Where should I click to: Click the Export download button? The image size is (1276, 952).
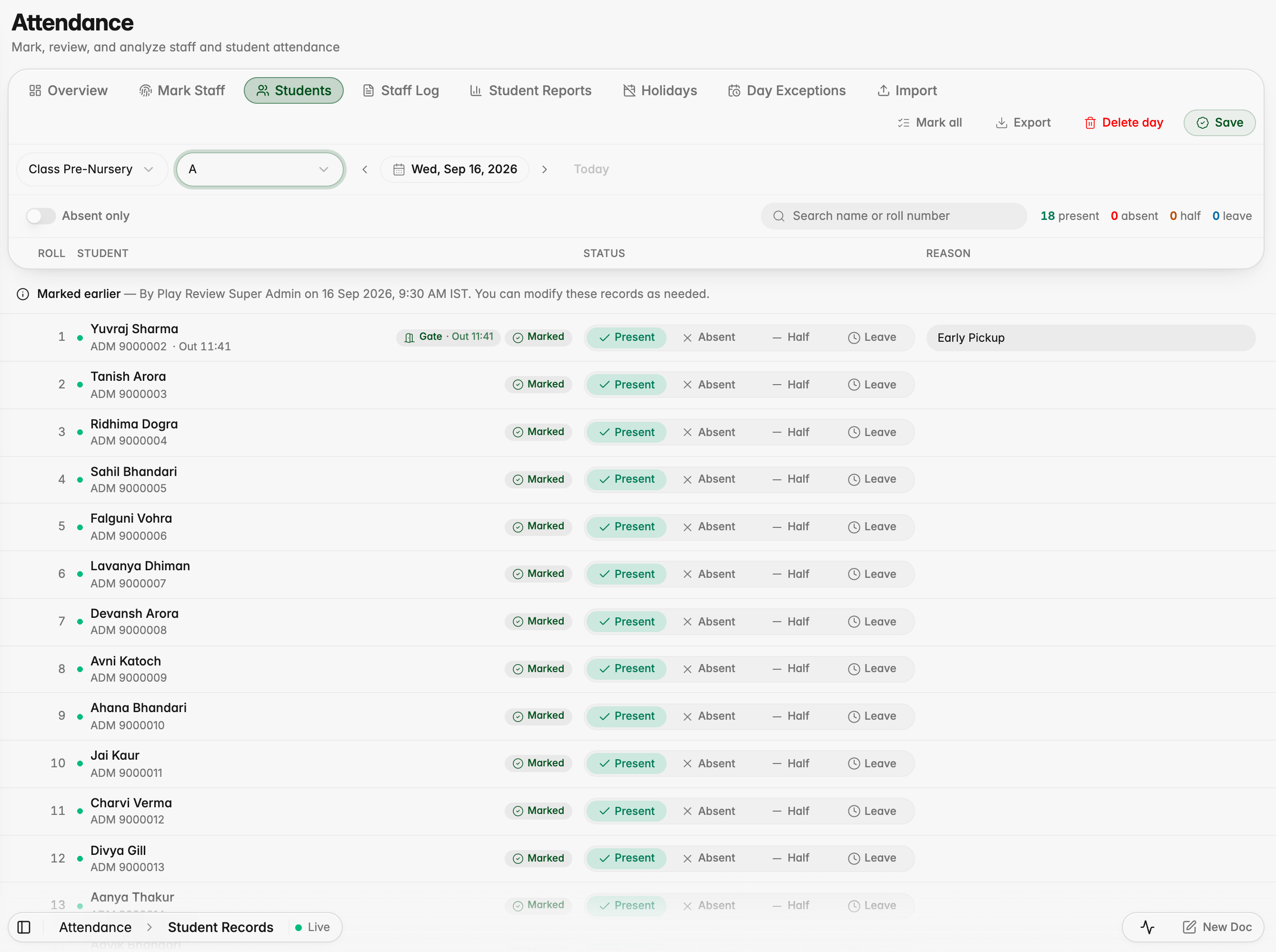1023,123
